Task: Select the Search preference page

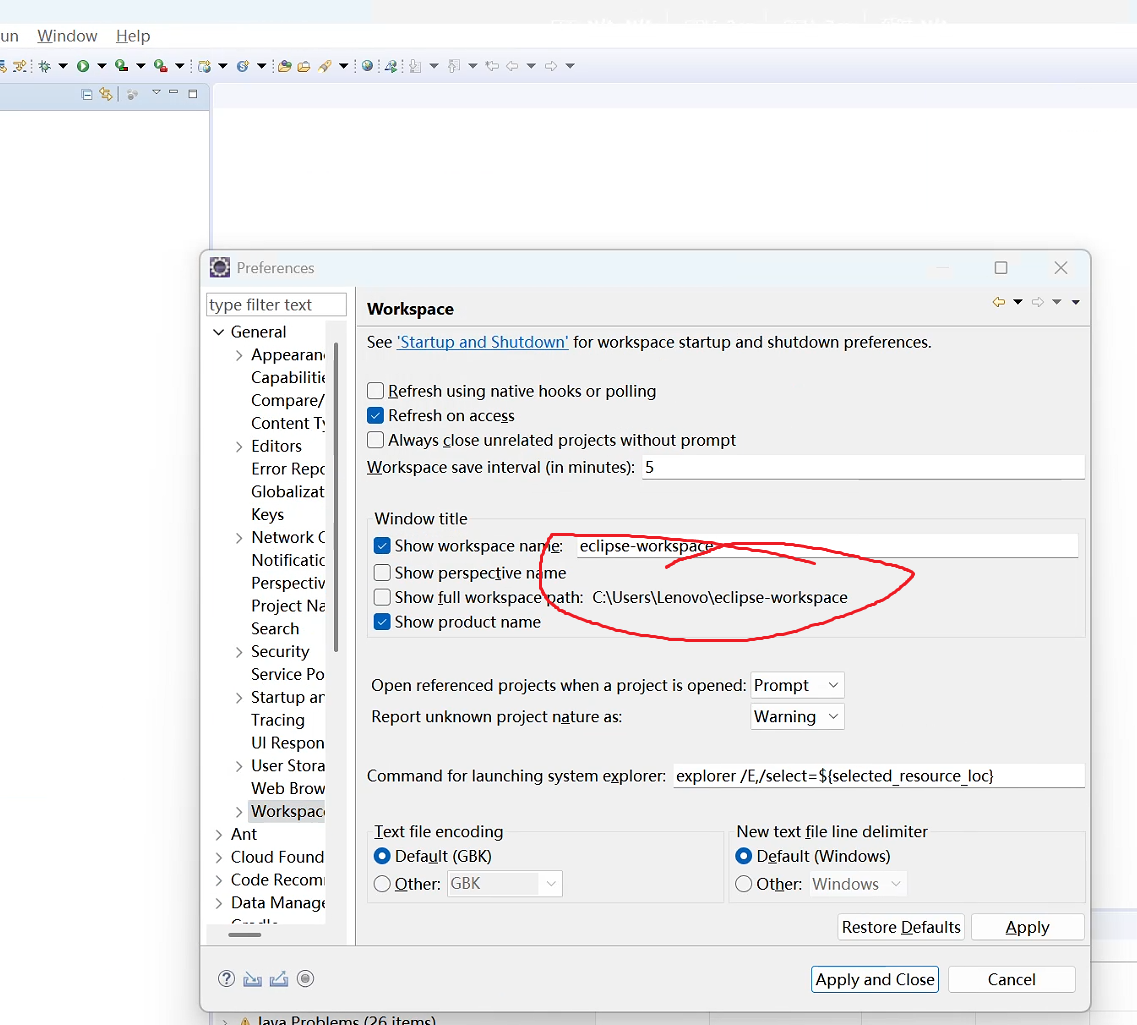Action: 275,628
